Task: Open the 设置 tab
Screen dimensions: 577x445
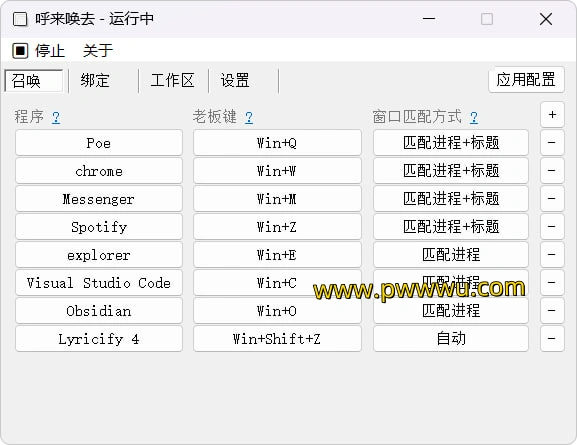Action: (235, 81)
